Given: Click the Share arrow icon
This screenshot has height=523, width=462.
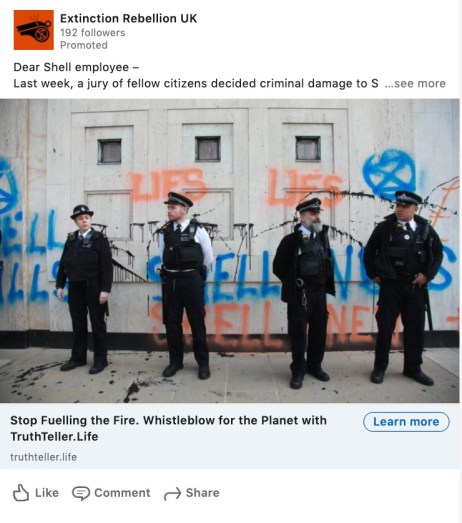Looking at the screenshot, I should point(172,493).
